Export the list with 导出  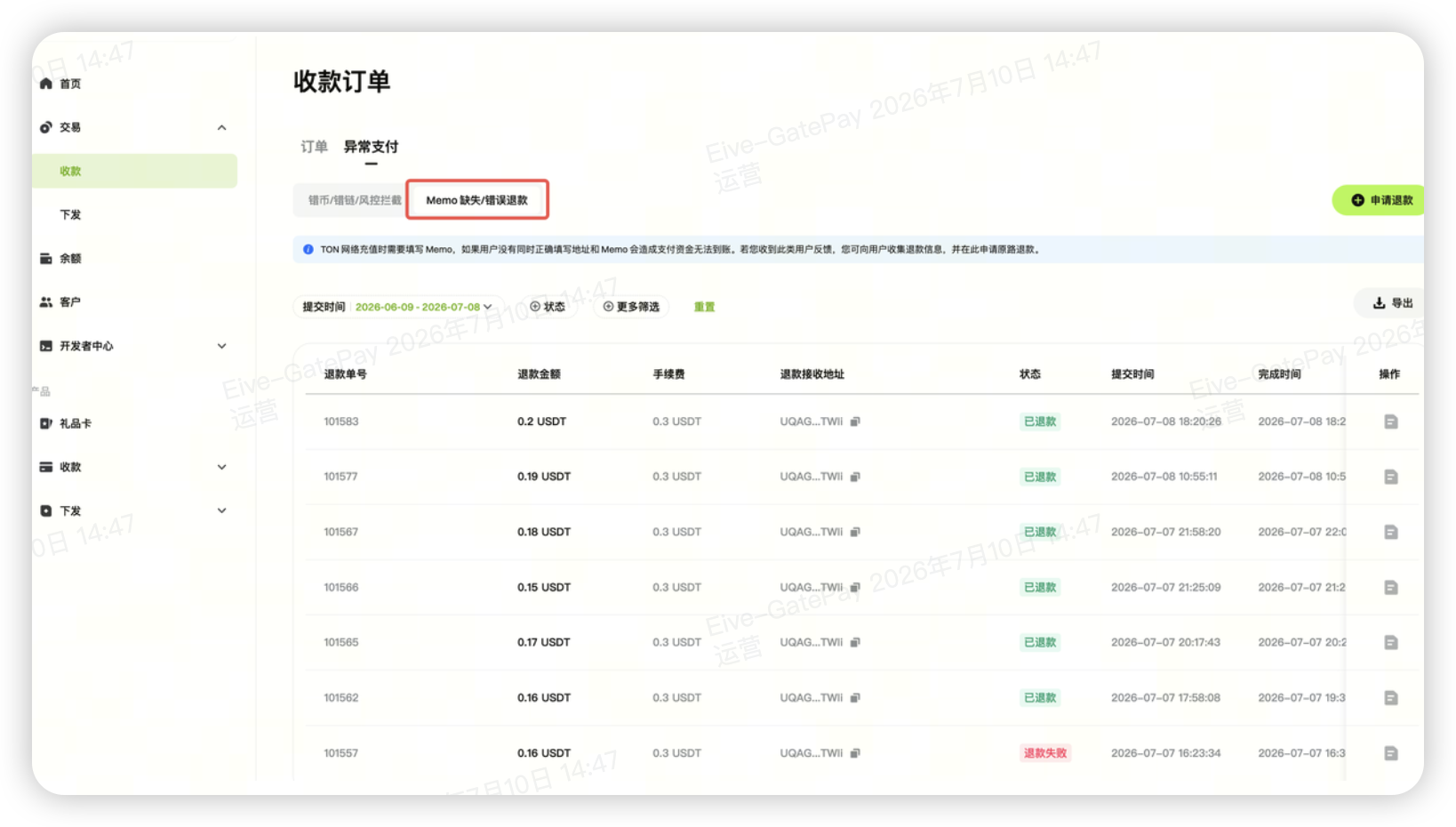(1392, 303)
